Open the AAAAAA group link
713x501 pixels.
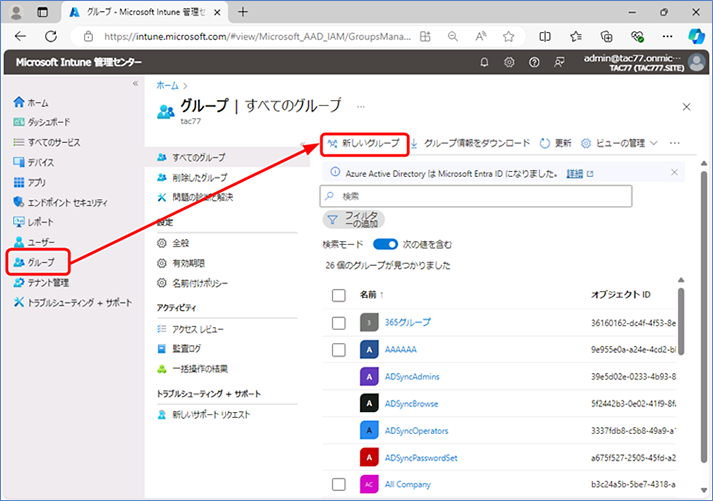pyautogui.click(x=401, y=350)
